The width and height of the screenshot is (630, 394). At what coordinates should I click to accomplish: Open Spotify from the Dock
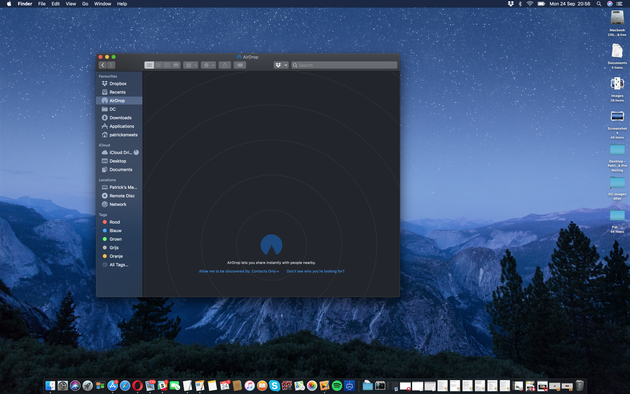tap(337, 386)
